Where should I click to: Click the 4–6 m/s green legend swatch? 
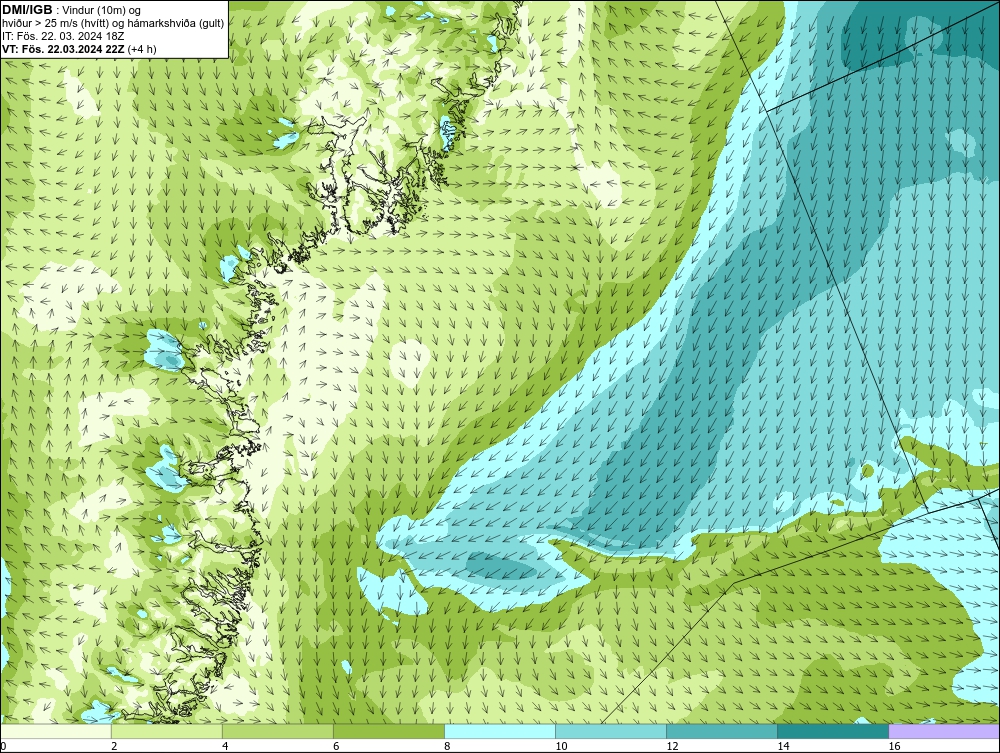point(278,731)
